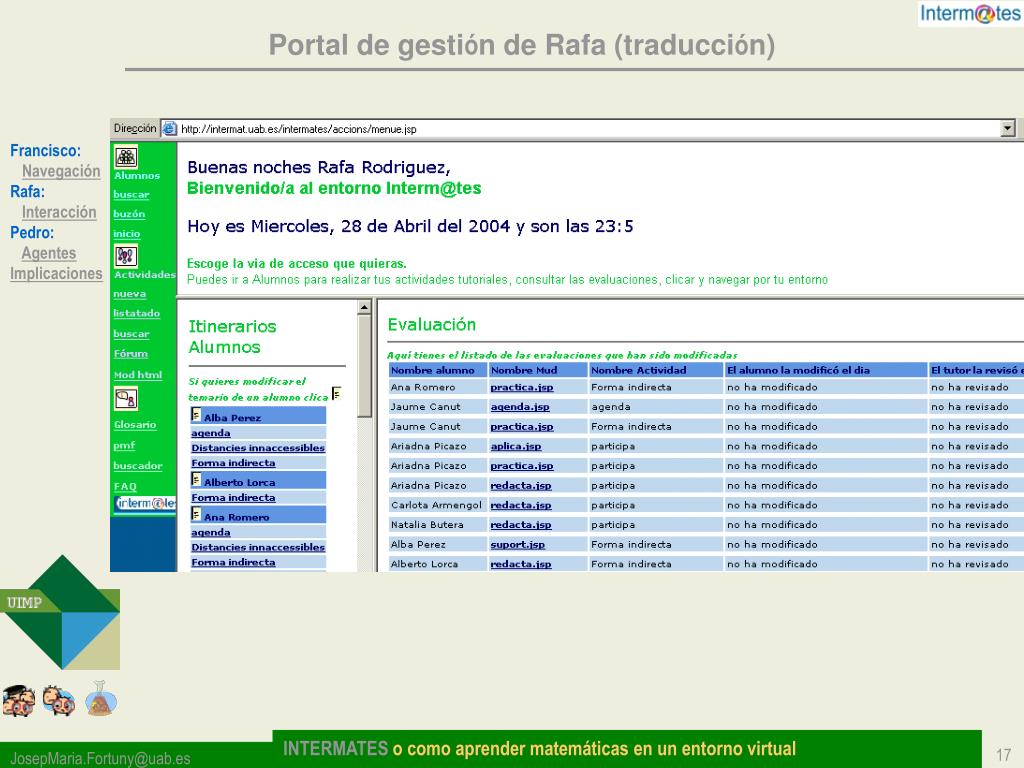The image size is (1024, 768).
Task: Click the note icon beside Alberto Lorca
Action: point(196,479)
